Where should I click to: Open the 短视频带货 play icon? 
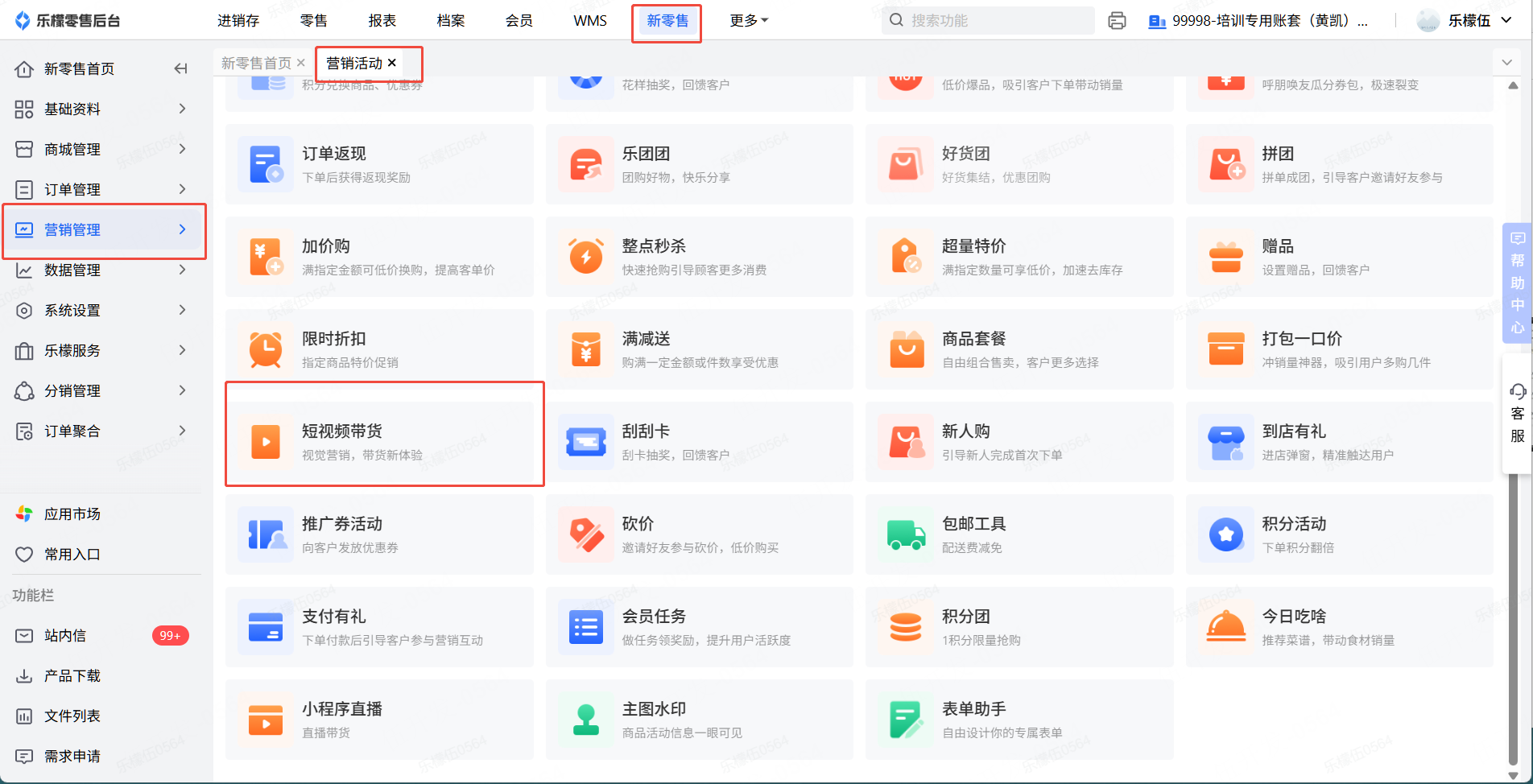click(265, 442)
